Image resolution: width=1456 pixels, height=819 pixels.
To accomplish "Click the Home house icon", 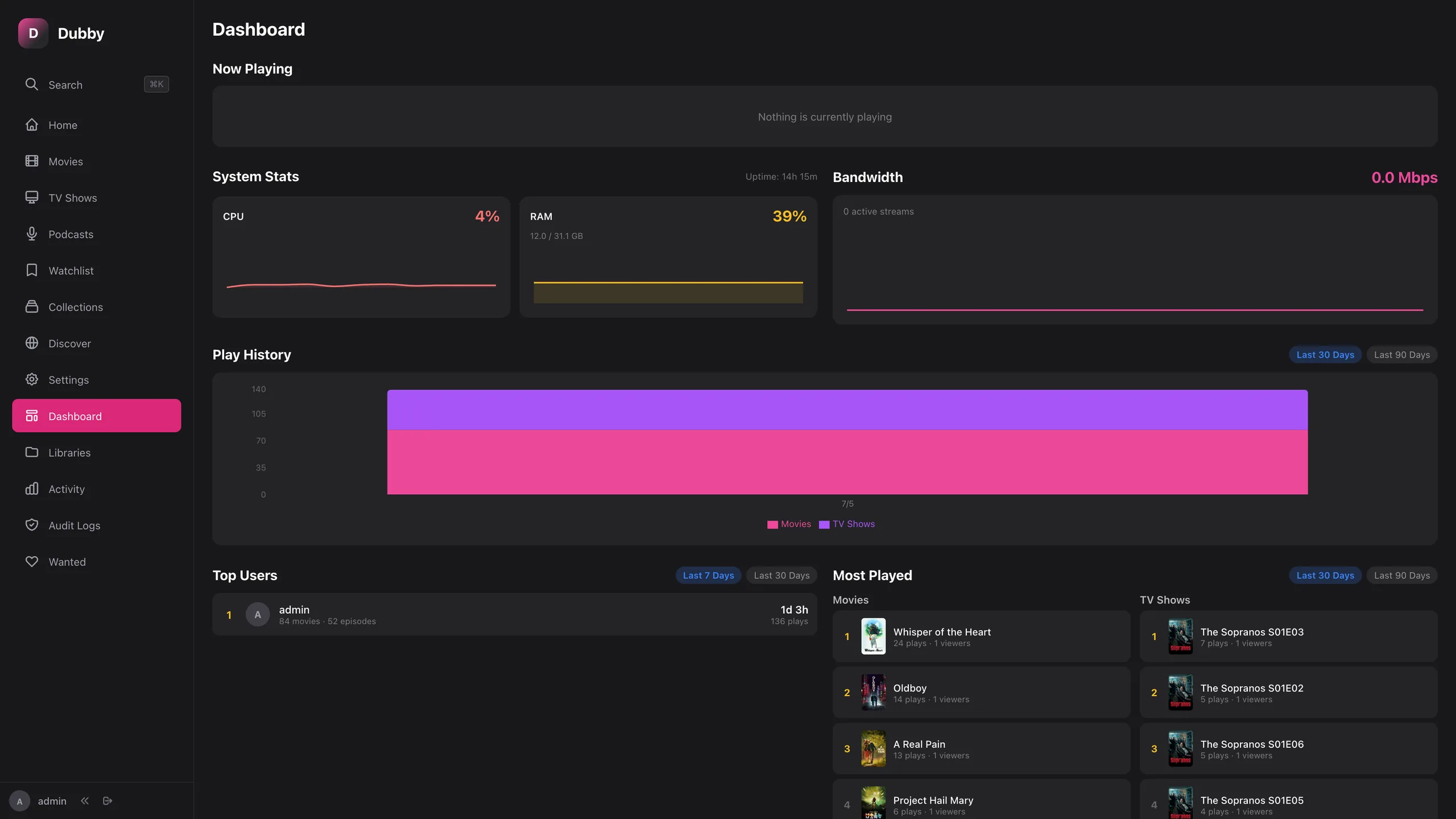I will pos(32,125).
